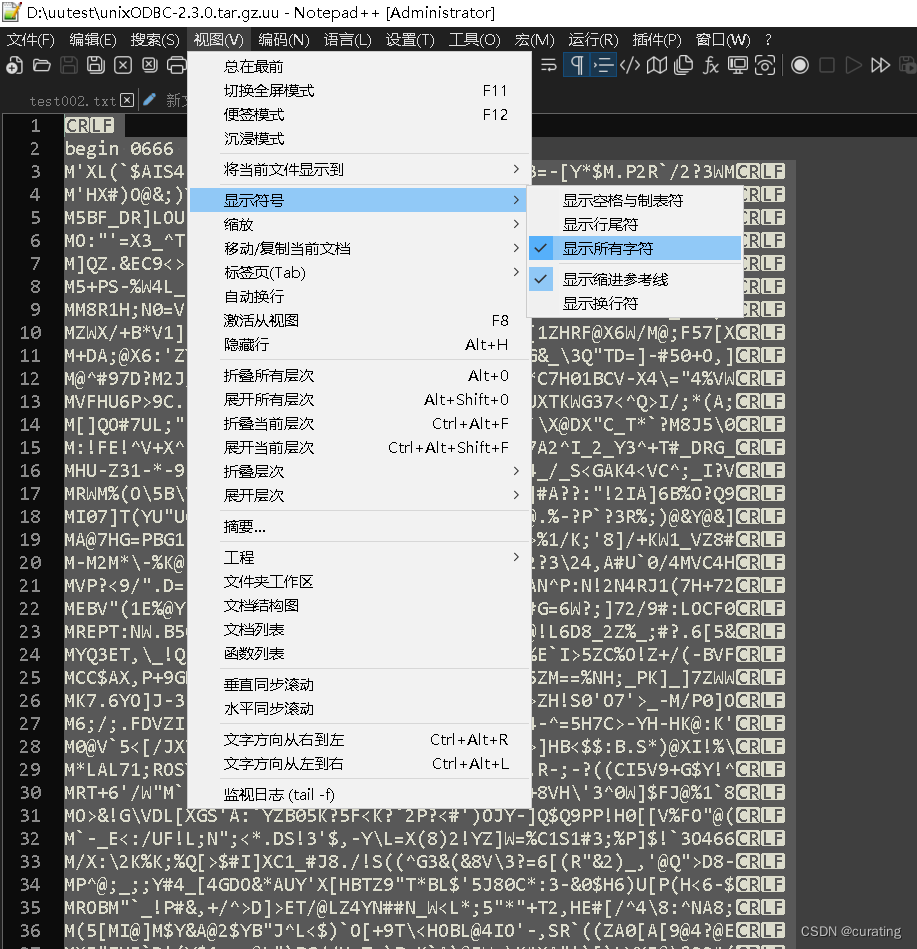Print the document via the printer icon
Image resolution: width=917 pixels, height=949 pixels.
click(176, 65)
